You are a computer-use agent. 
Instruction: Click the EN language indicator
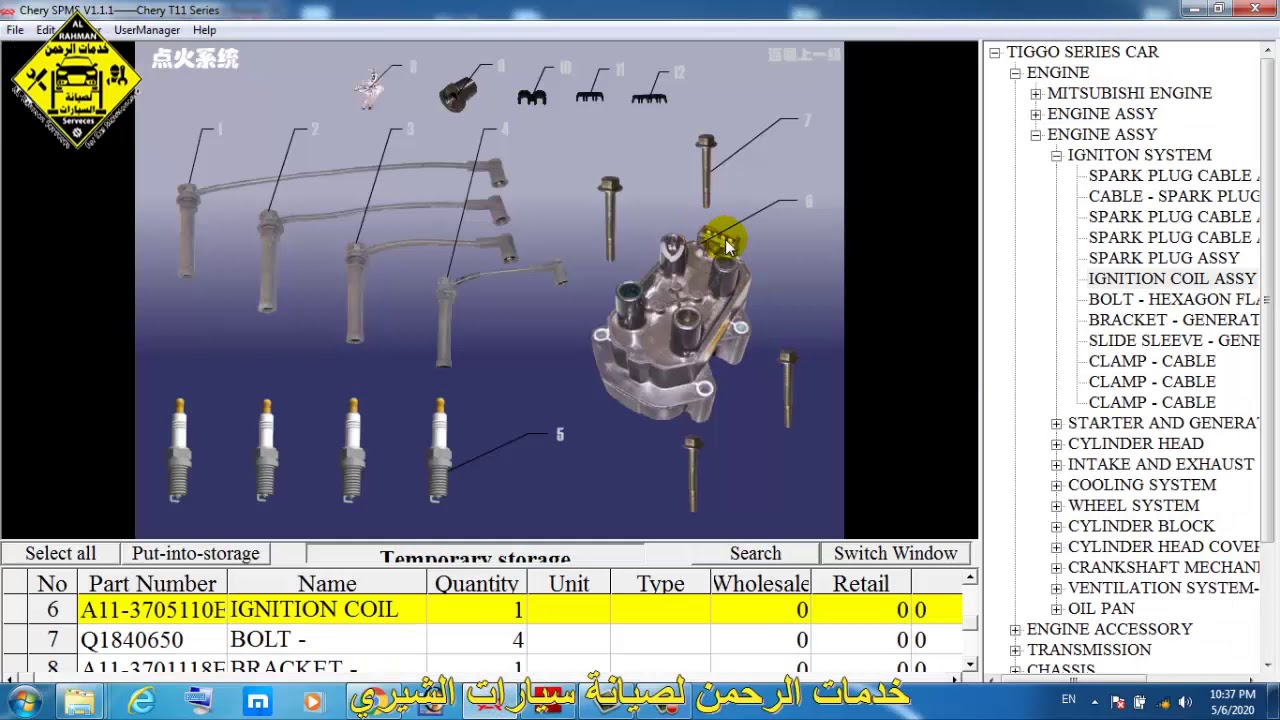(1069, 700)
